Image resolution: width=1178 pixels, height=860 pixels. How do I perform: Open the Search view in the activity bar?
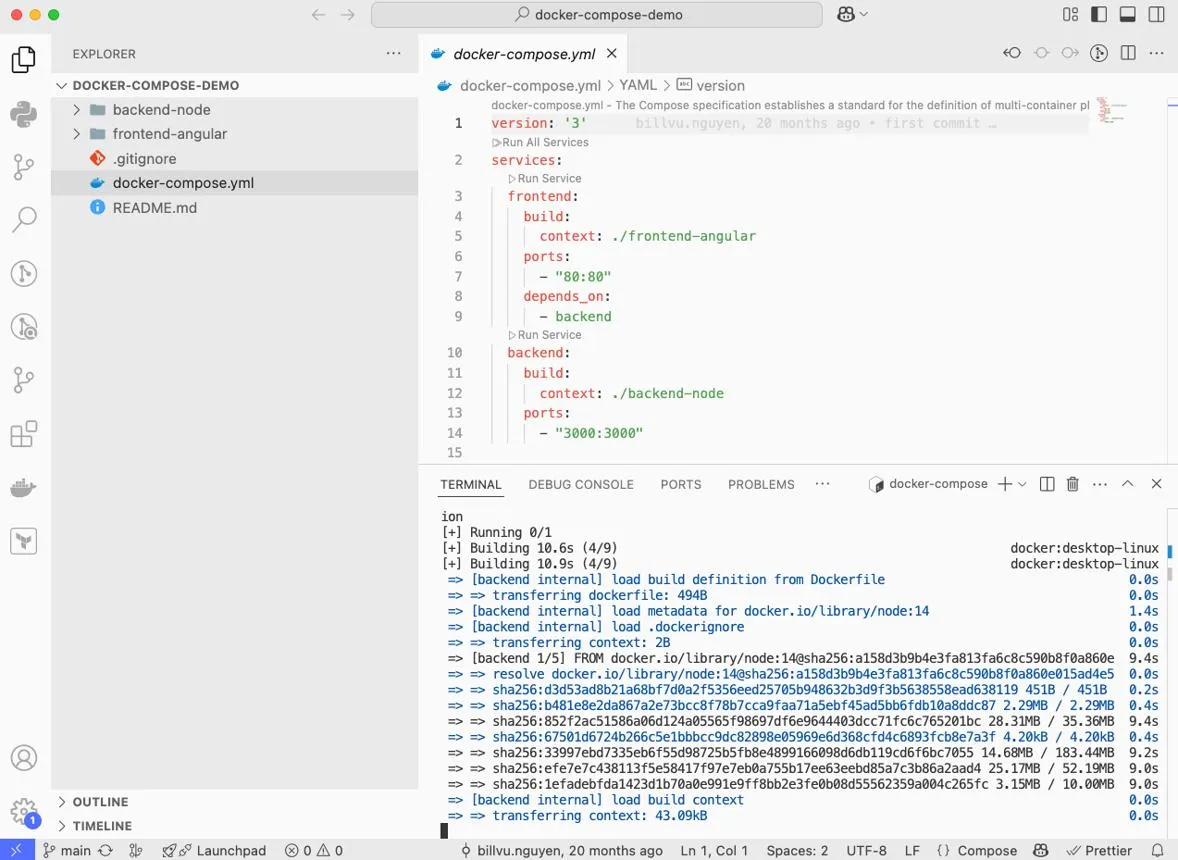coord(24,219)
